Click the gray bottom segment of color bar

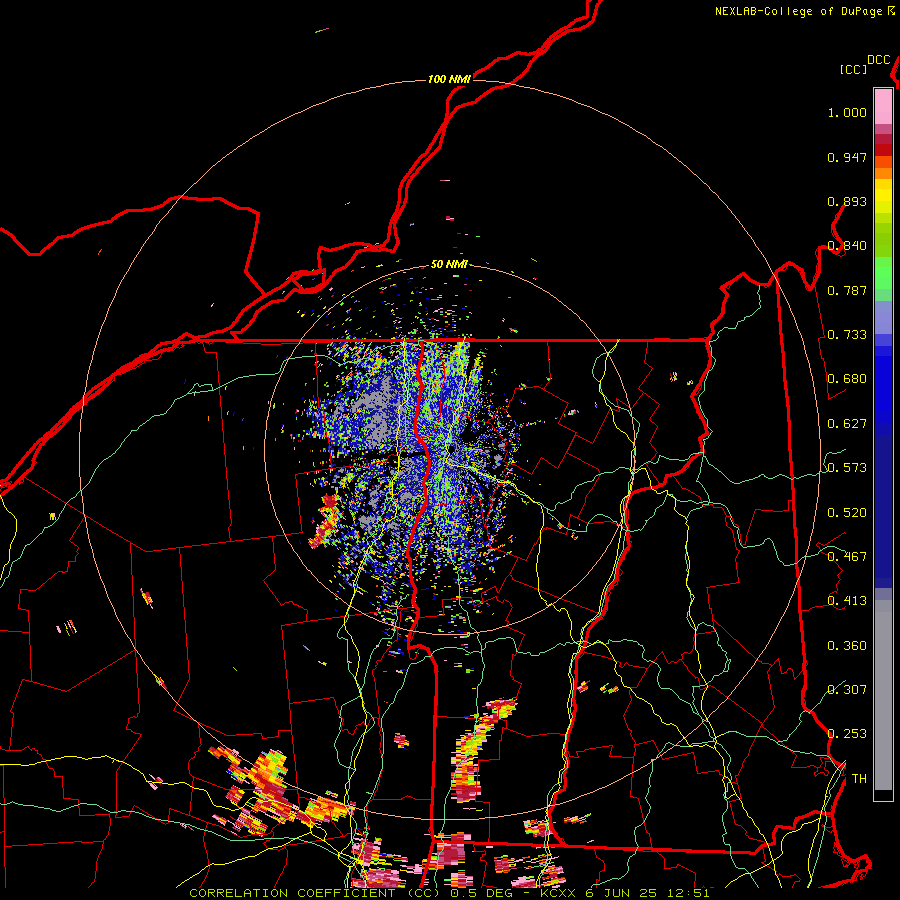click(883, 695)
